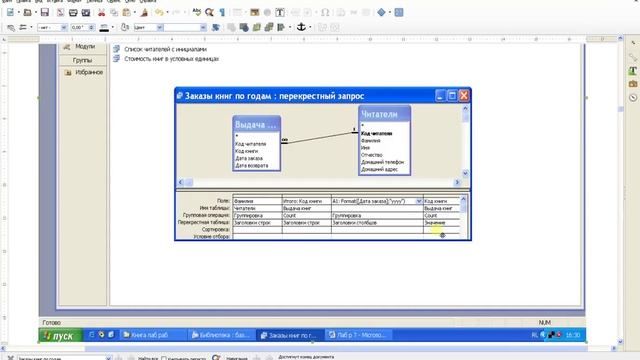Click the query grid's vertical scrollbar up arrow
The image size is (640, 360).
pos(463,199)
